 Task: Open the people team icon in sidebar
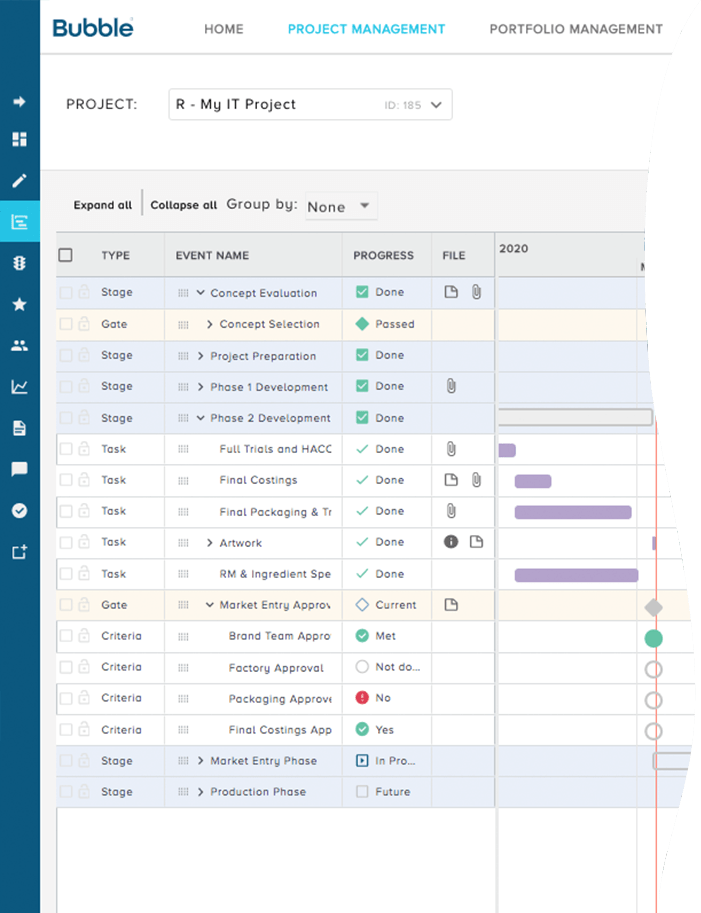(19, 345)
